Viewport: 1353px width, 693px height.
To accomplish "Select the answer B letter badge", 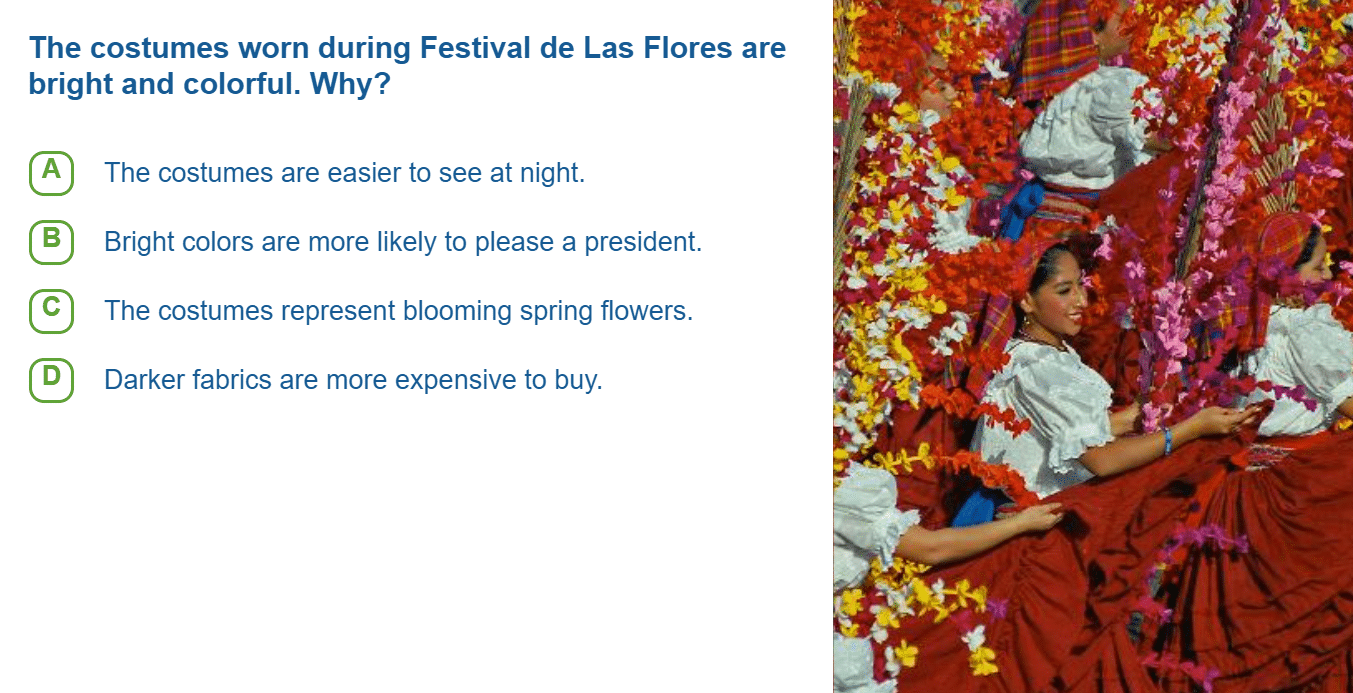I will pyautogui.click(x=51, y=241).
